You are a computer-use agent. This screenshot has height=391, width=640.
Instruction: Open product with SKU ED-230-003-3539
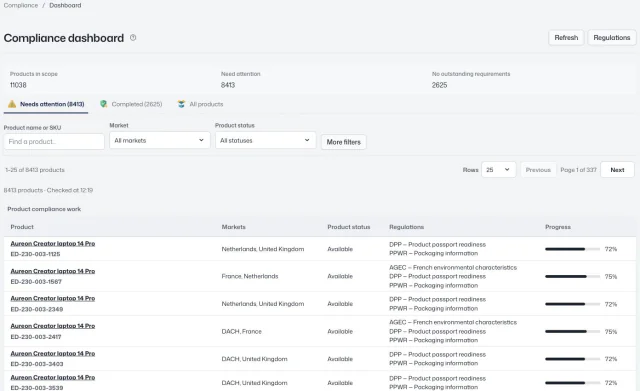53,378
